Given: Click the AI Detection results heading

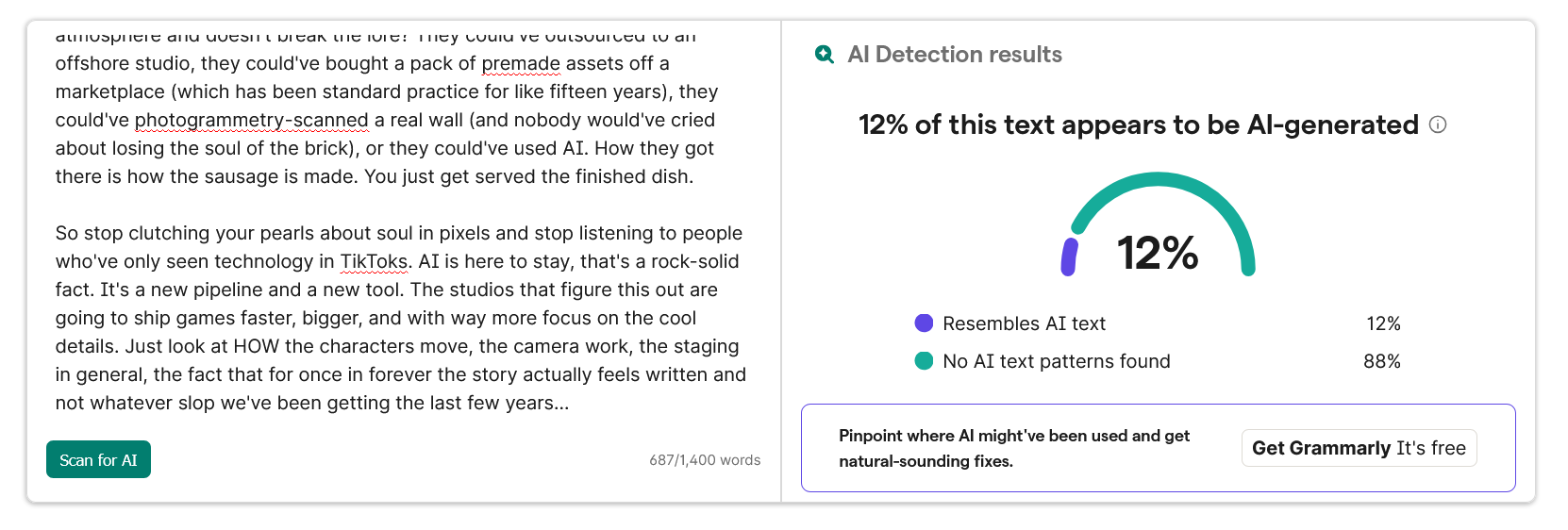Looking at the screenshot, I should click(955, 55).
